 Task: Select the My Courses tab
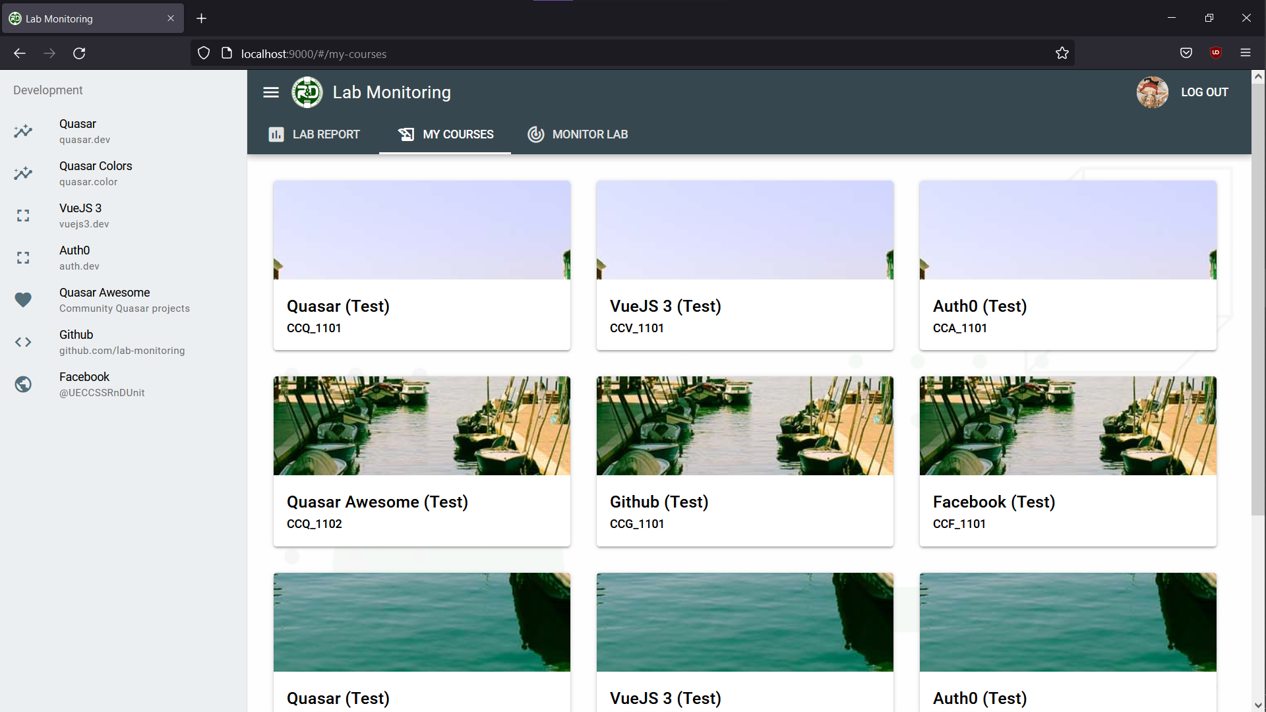(x=445, y=134)
